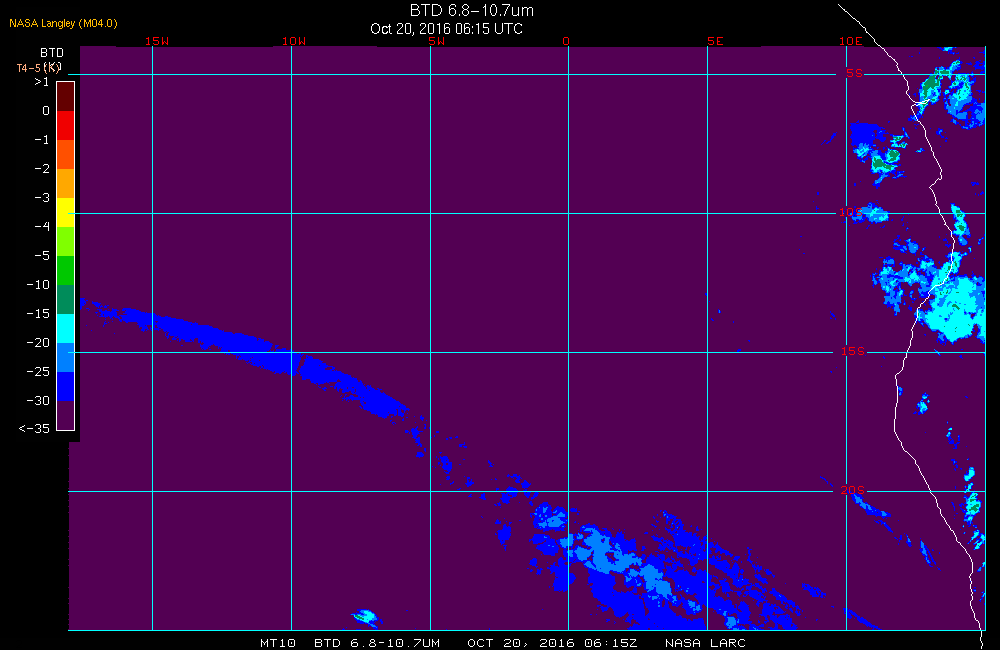Click the dark maroon >1 legend swatch

pyautogui.click(x=66, y=96)
